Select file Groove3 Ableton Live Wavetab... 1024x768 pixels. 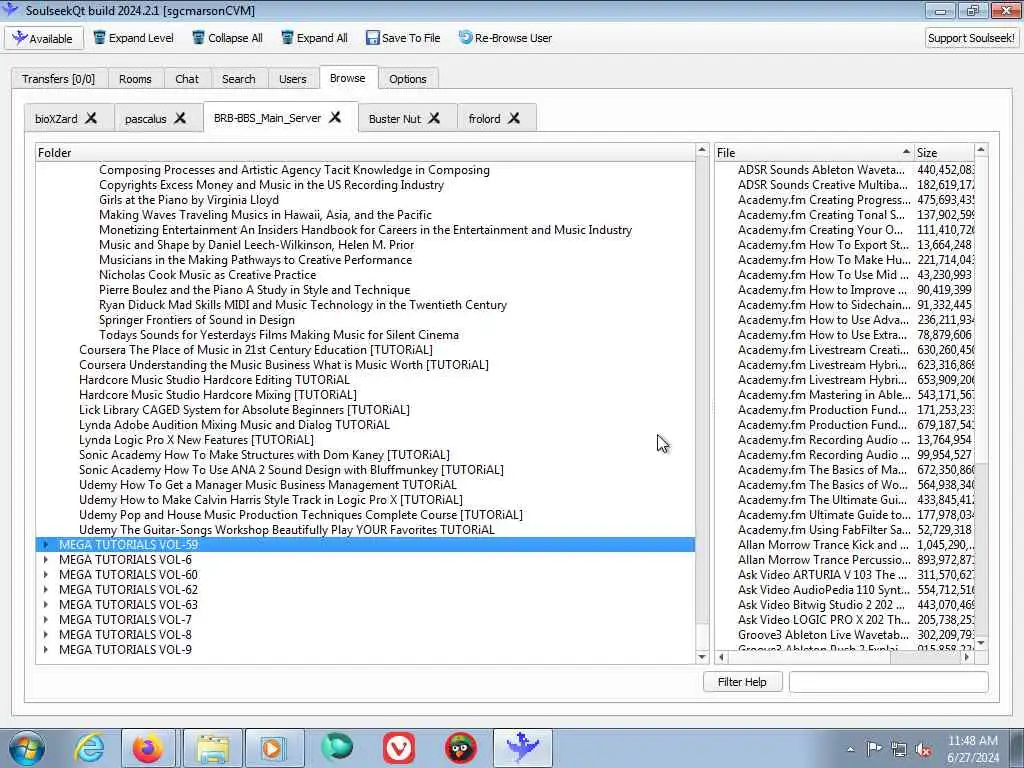823,635
